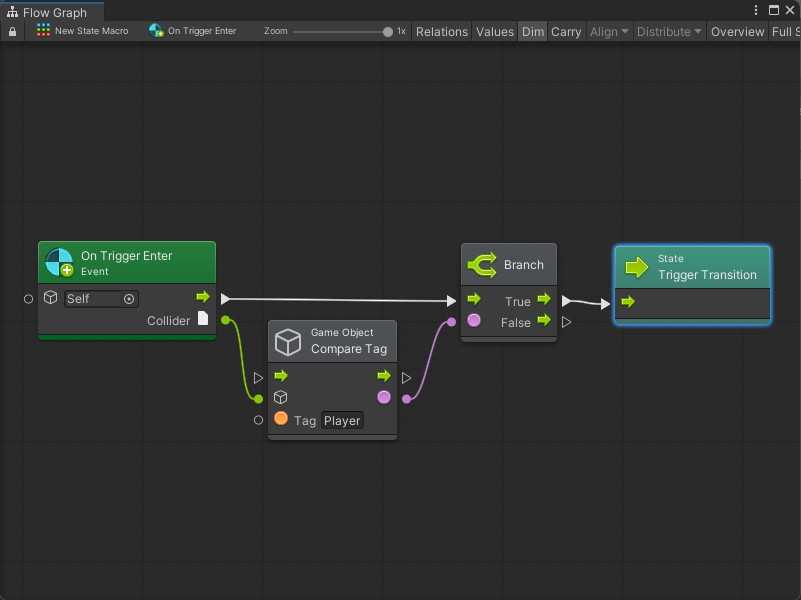Open the Self object picker
Viewport: 801px width, 600px height.
[x=129, y=299]
